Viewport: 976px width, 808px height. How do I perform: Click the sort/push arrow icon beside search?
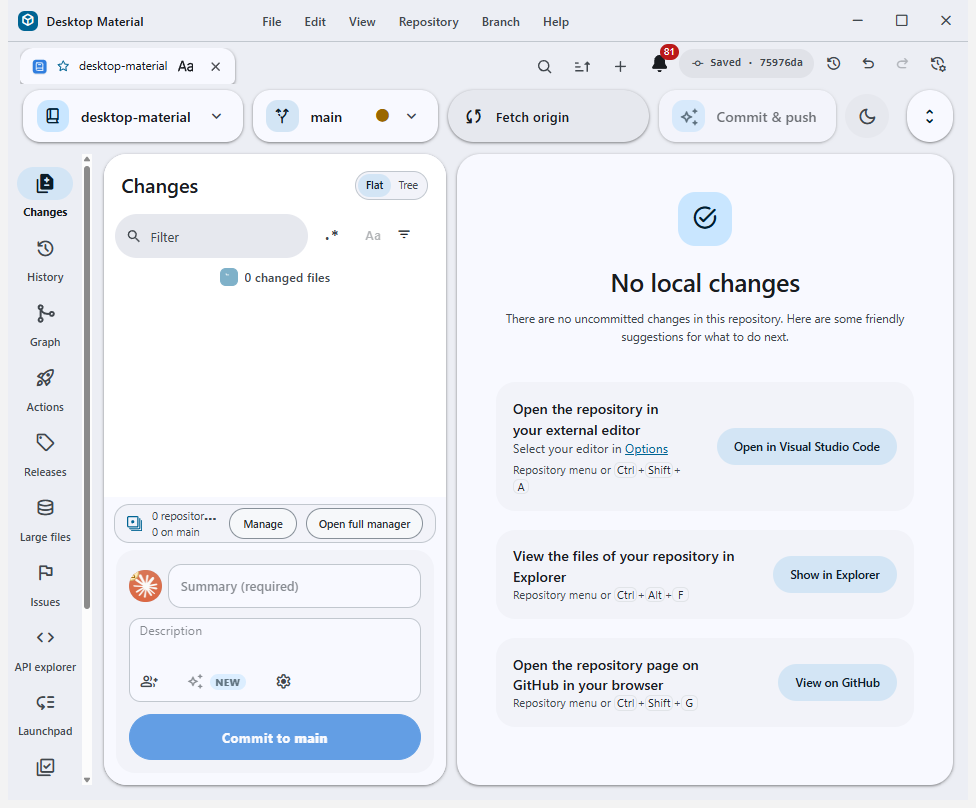(x=583, y=66)
